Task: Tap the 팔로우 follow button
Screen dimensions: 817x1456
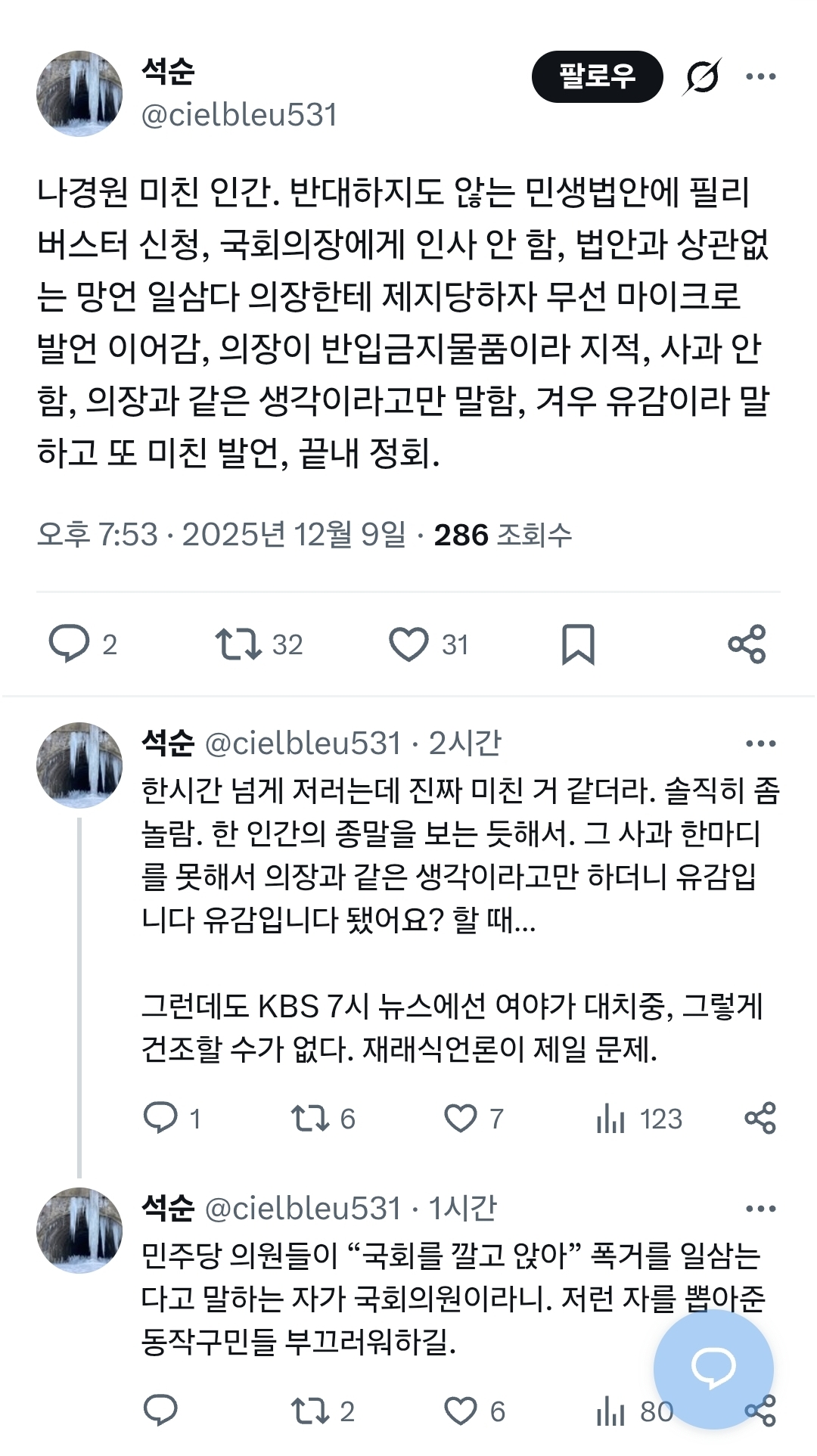Action: [x=597, y=76]
